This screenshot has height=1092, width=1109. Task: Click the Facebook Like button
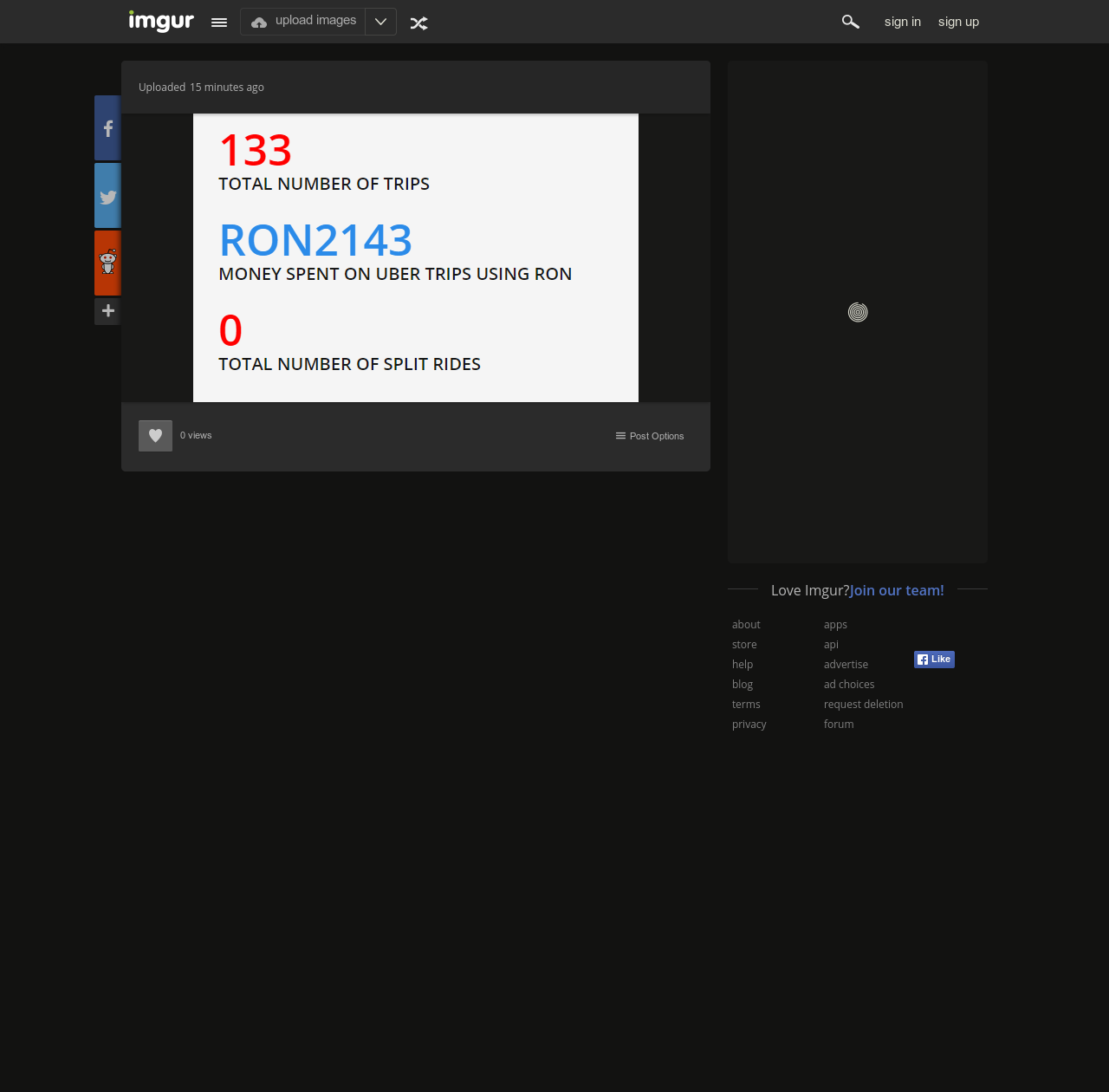pos(934,660)
